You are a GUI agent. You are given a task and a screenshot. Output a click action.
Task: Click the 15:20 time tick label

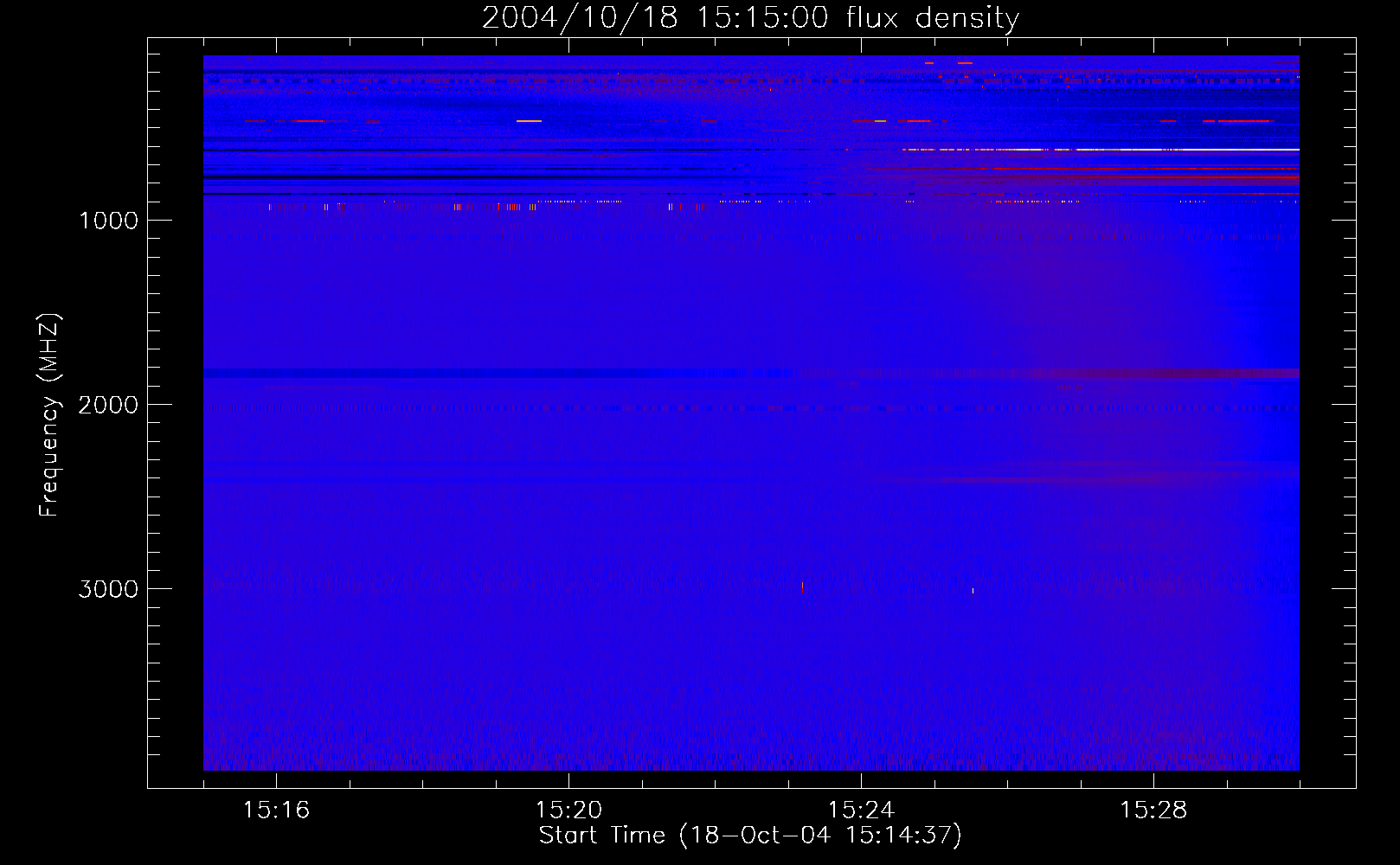(x=568, y=811)
